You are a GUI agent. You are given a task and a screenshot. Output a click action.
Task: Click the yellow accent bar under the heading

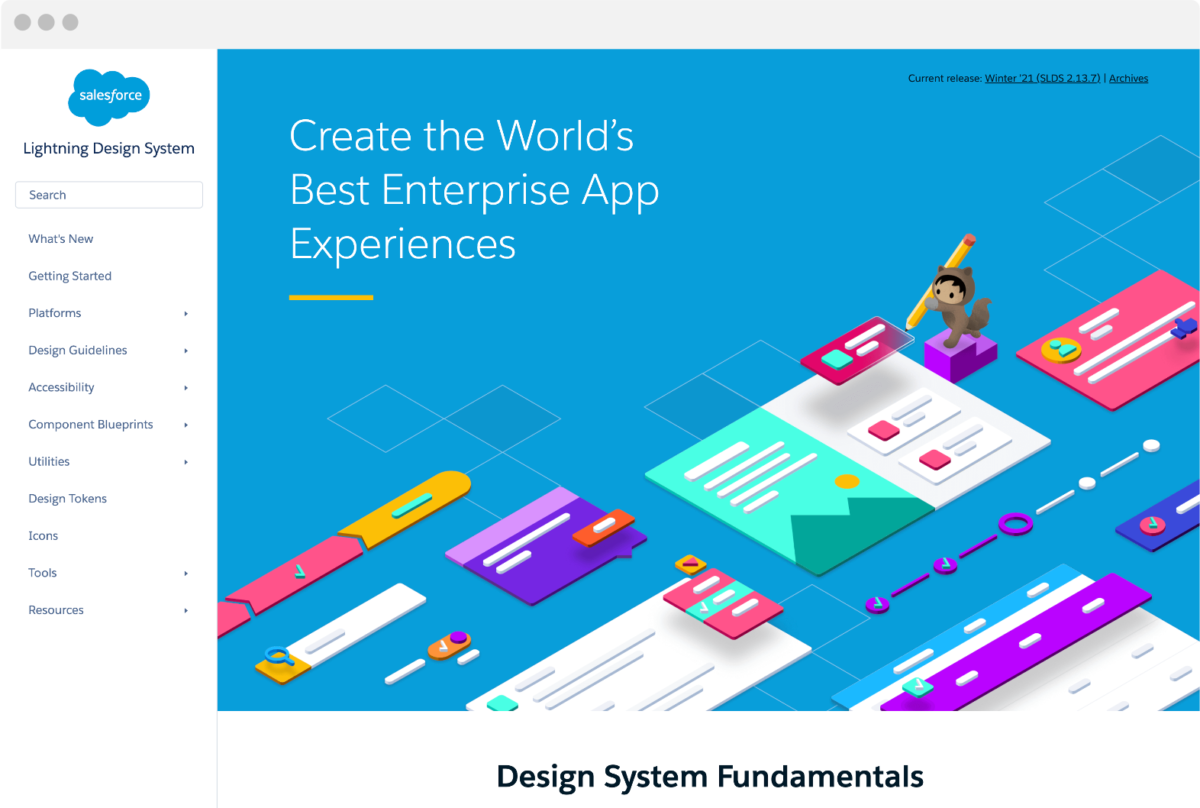(x=330, y=296)
